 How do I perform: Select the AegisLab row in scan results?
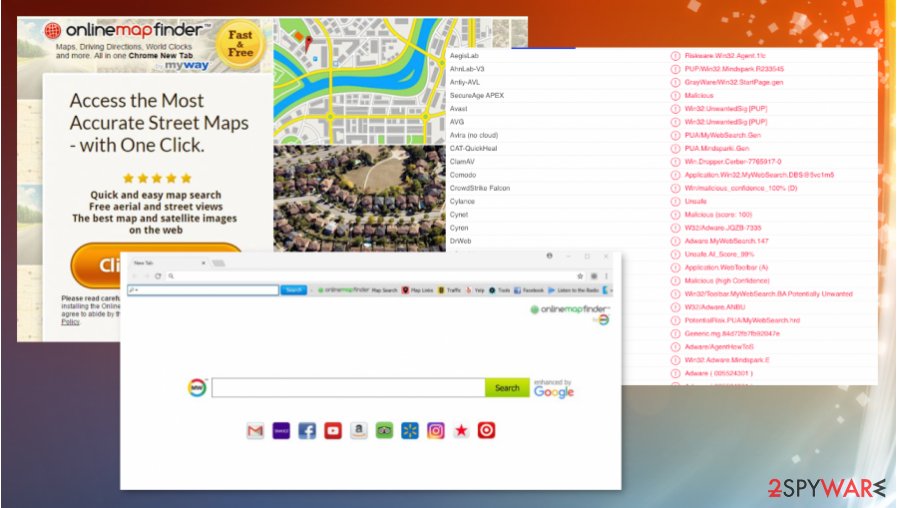pyautogui.click(x=661, y=55)
